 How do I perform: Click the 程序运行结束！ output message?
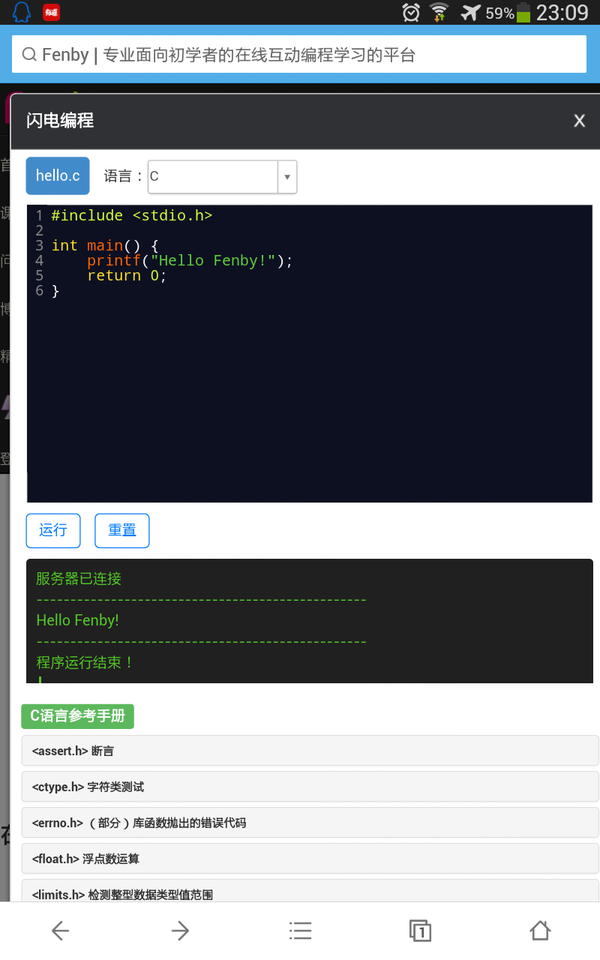[x=84, y=662]
